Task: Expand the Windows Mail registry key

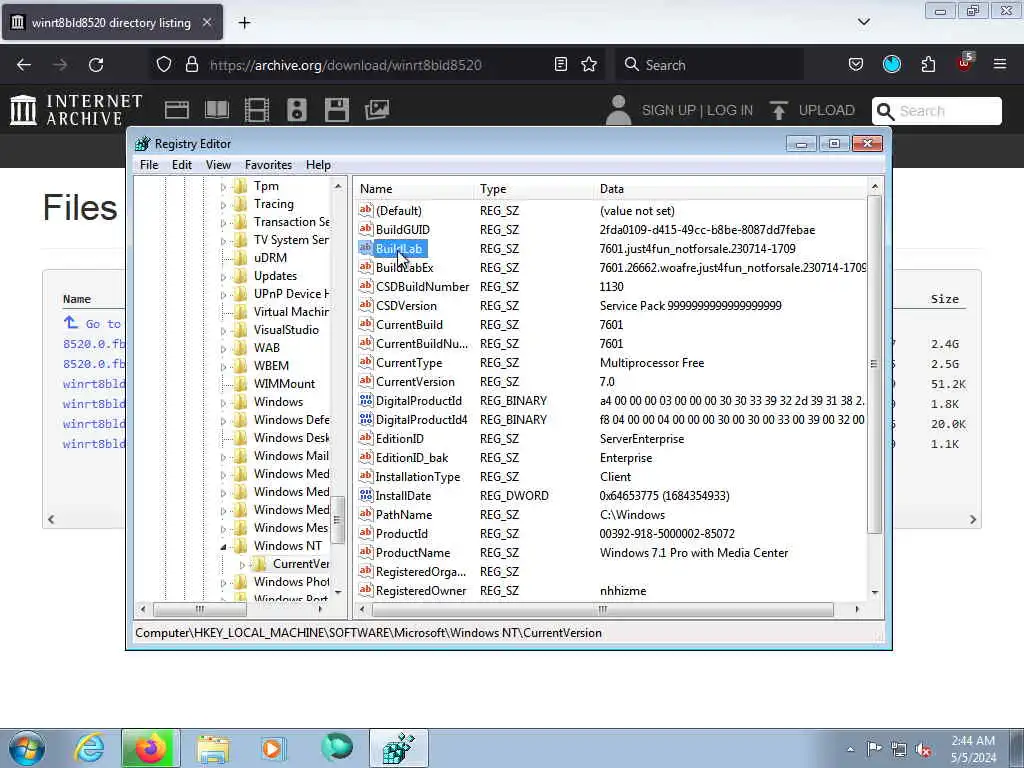Action: [x=223, y=456]
